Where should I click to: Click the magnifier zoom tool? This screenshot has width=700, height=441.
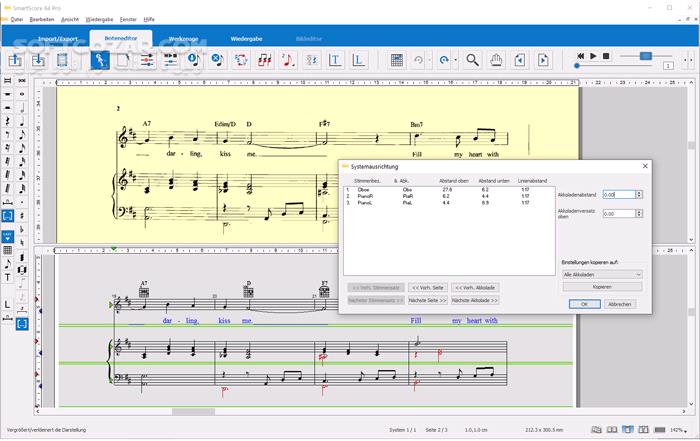click(x=472, y=60)
